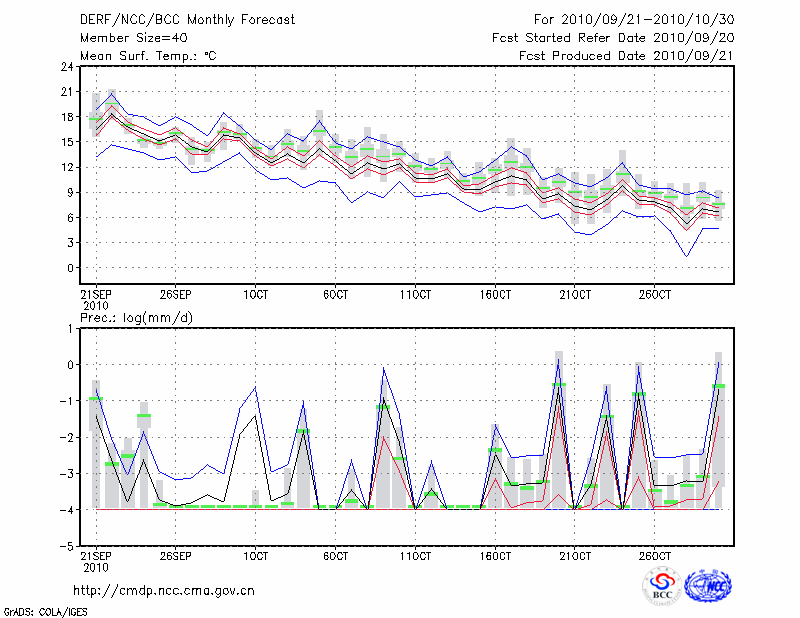Screen dimensions: 800x618
Task: Click the 24 value on temperature y-axis
Action: pyautogui.click(x=66, y=67)
